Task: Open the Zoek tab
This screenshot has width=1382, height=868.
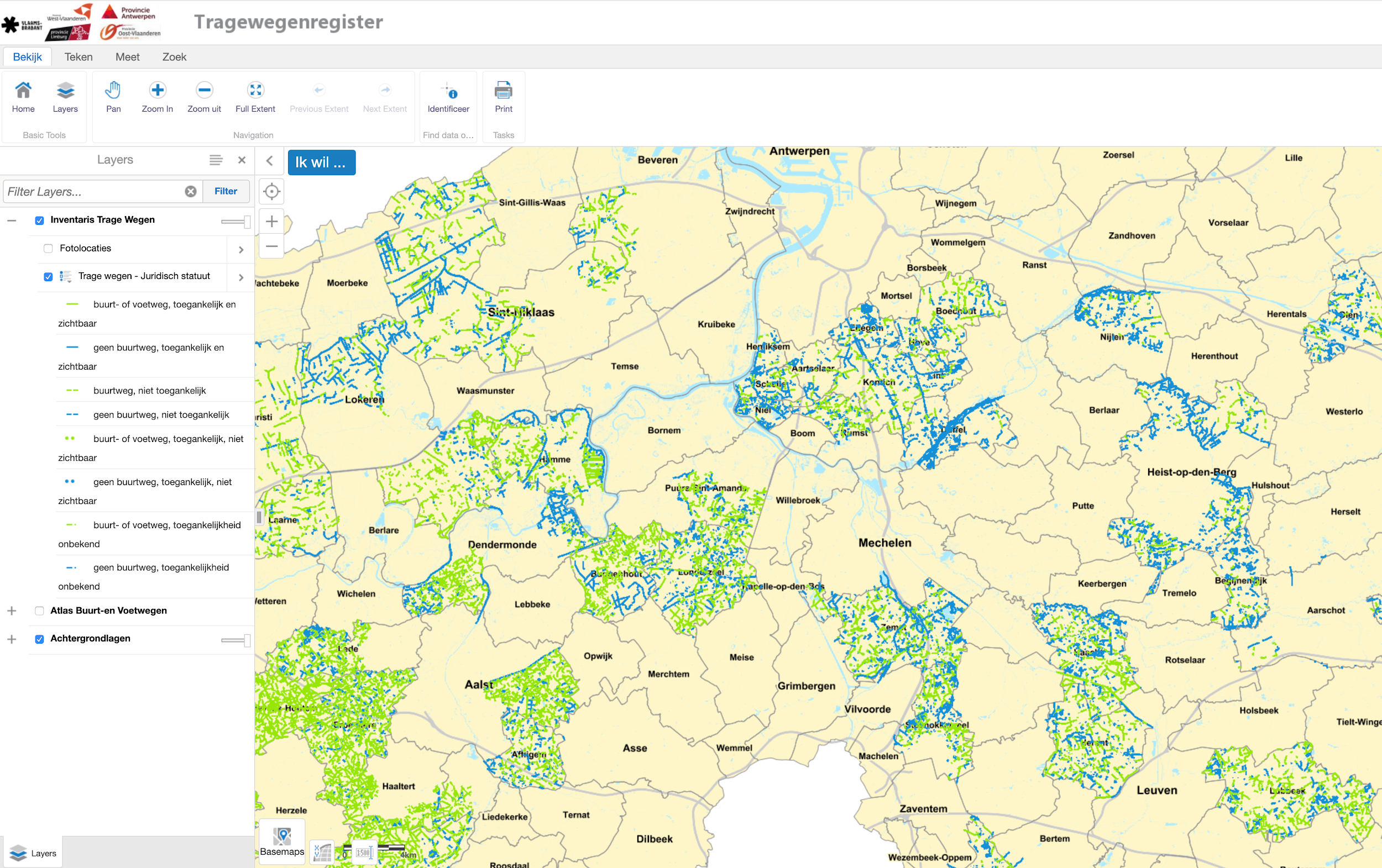Action: click(174, 57)
